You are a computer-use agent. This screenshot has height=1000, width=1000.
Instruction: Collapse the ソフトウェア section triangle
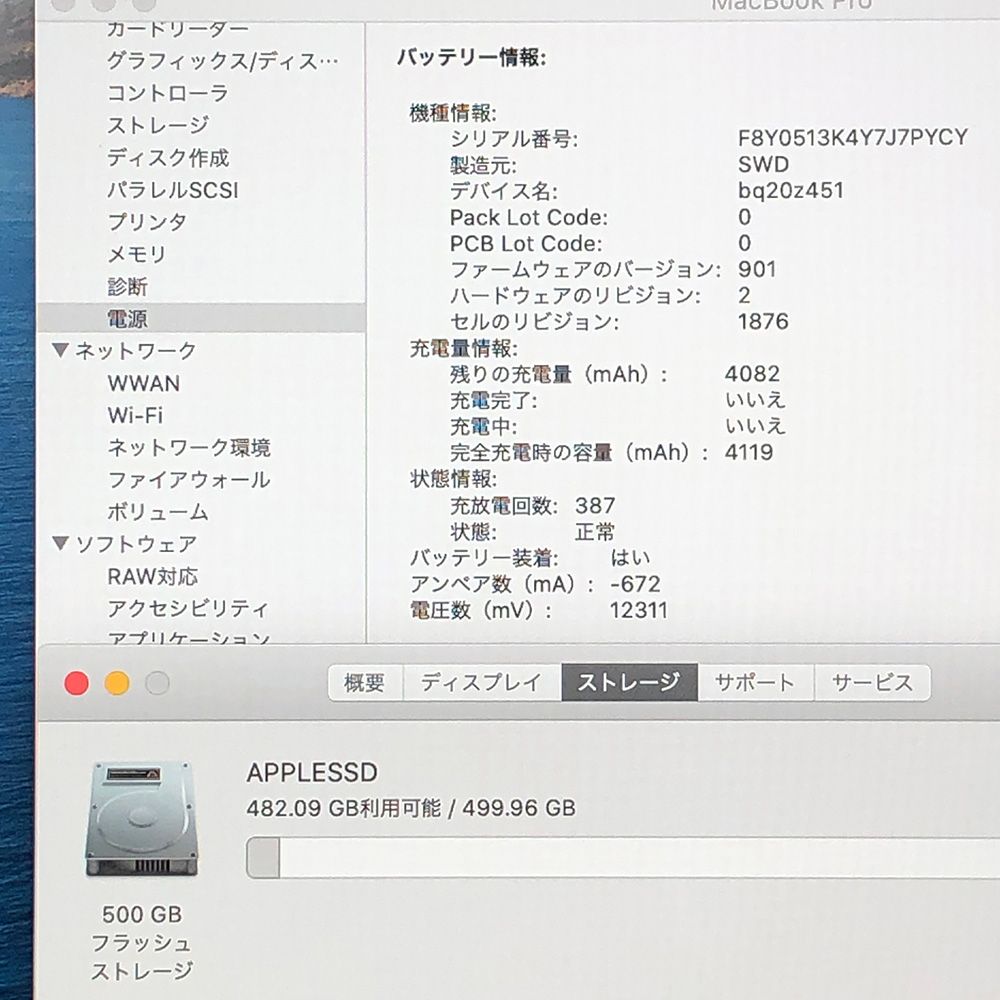point(61,544)
